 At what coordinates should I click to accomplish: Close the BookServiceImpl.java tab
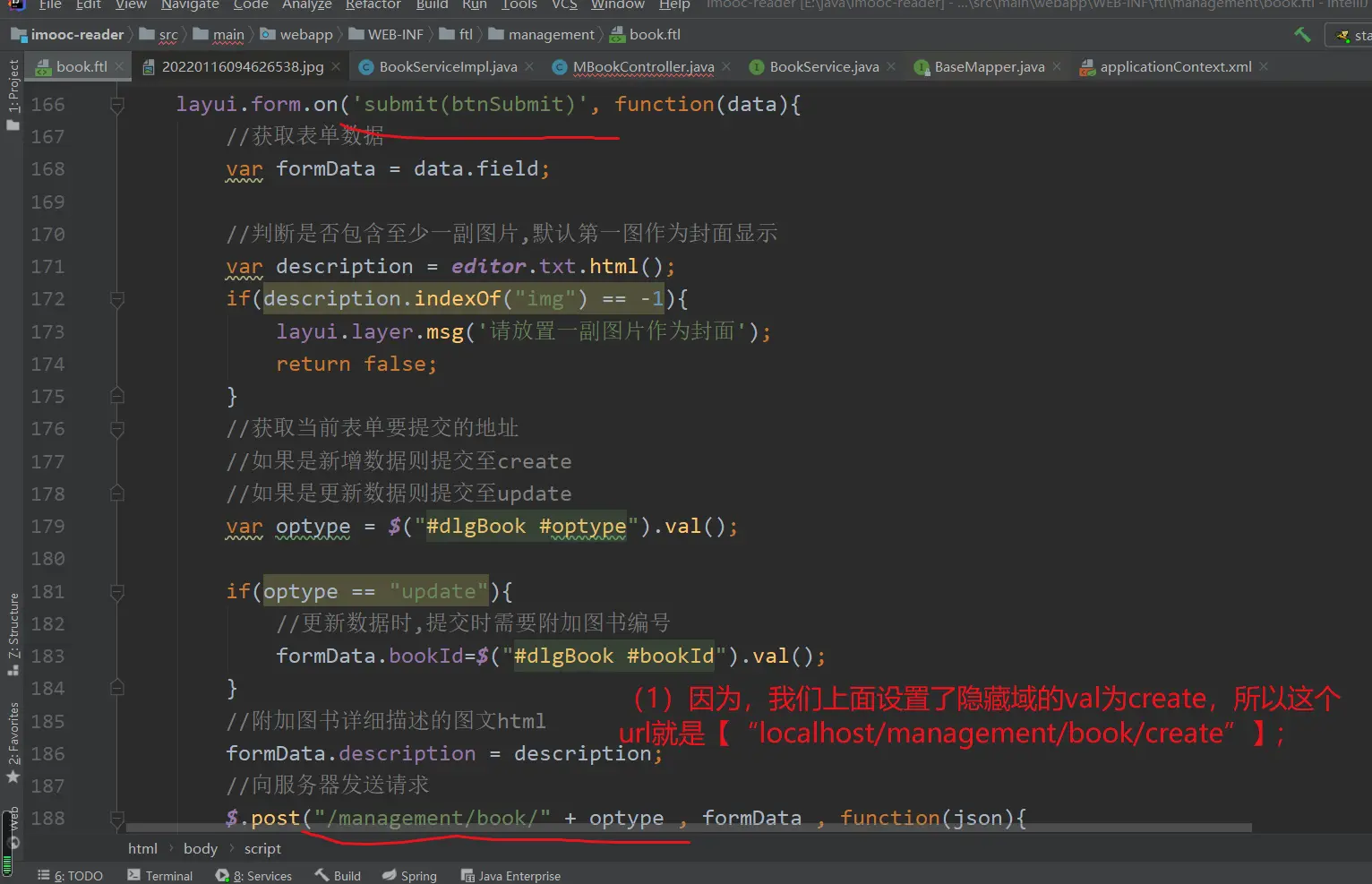click(x=529, y=67)
